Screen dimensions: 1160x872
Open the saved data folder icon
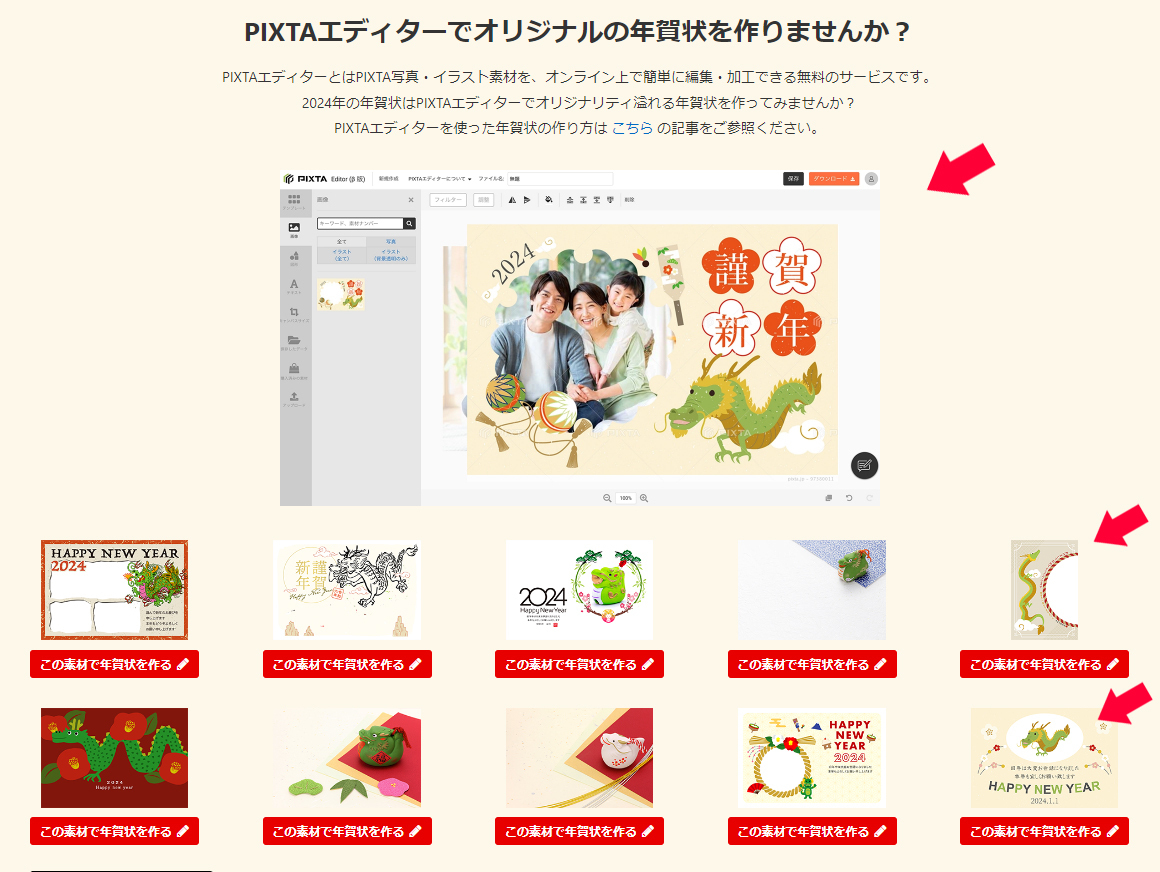coord(294,341)
